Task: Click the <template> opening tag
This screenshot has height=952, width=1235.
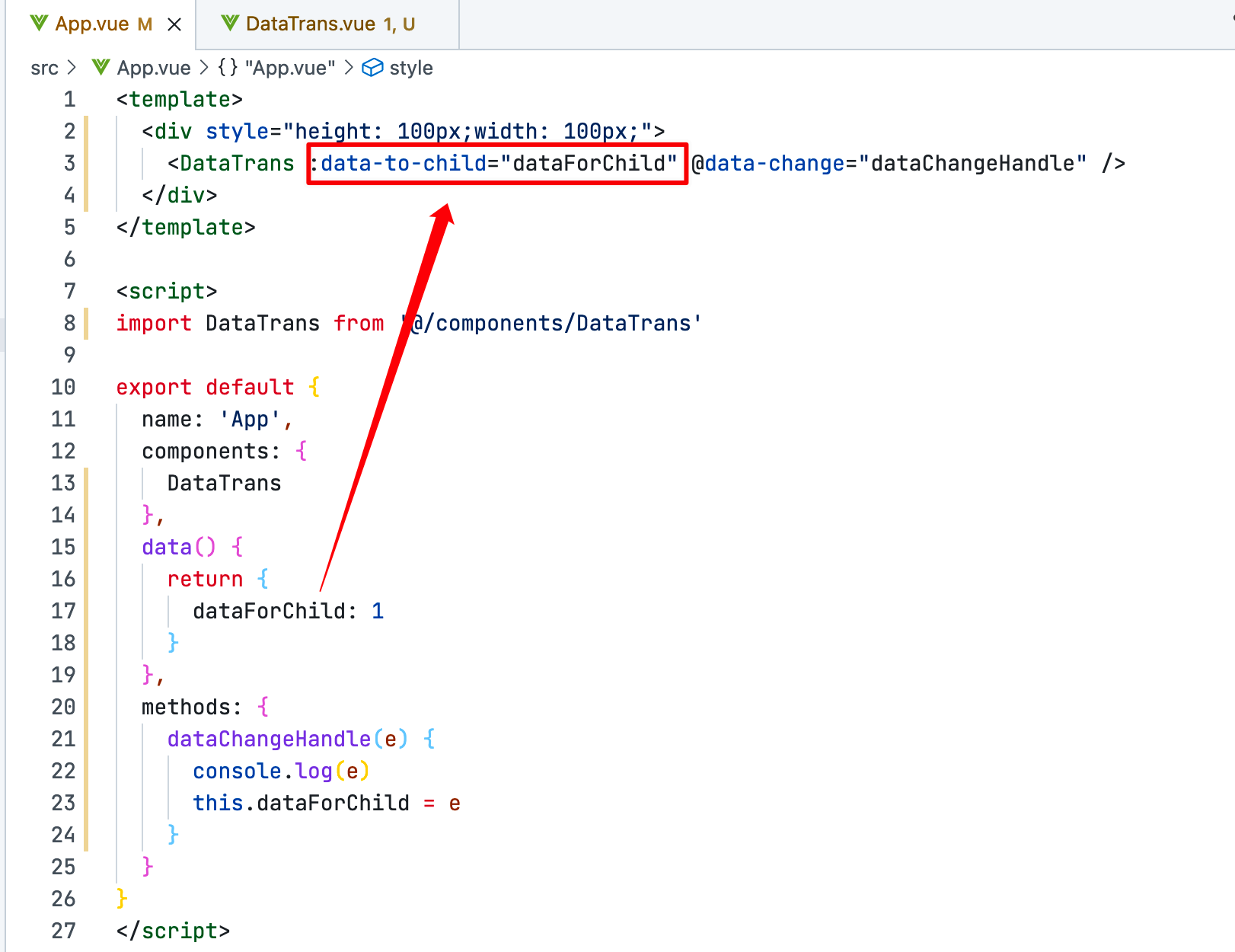Action: [180, 100]
